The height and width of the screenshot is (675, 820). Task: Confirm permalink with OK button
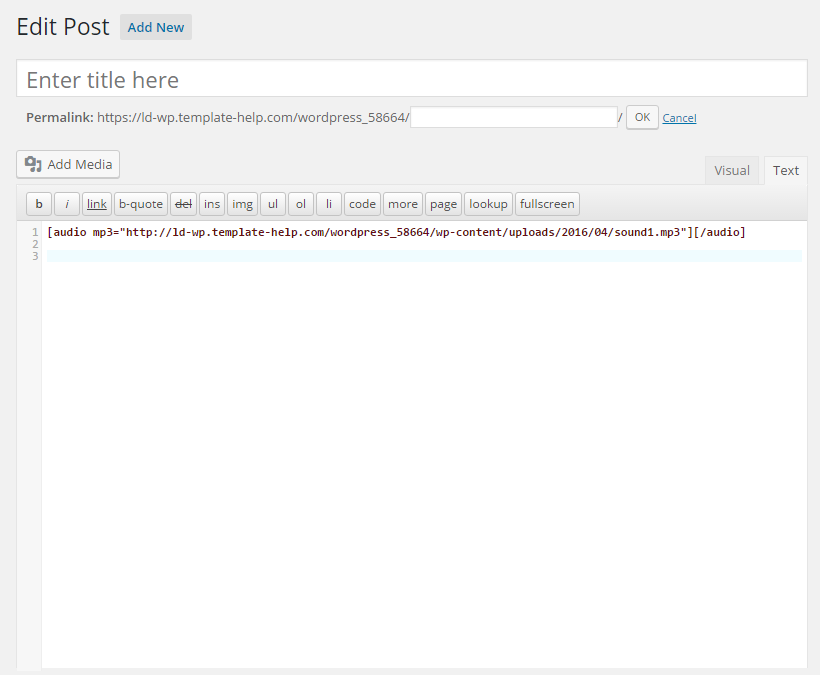coord(642,117)
